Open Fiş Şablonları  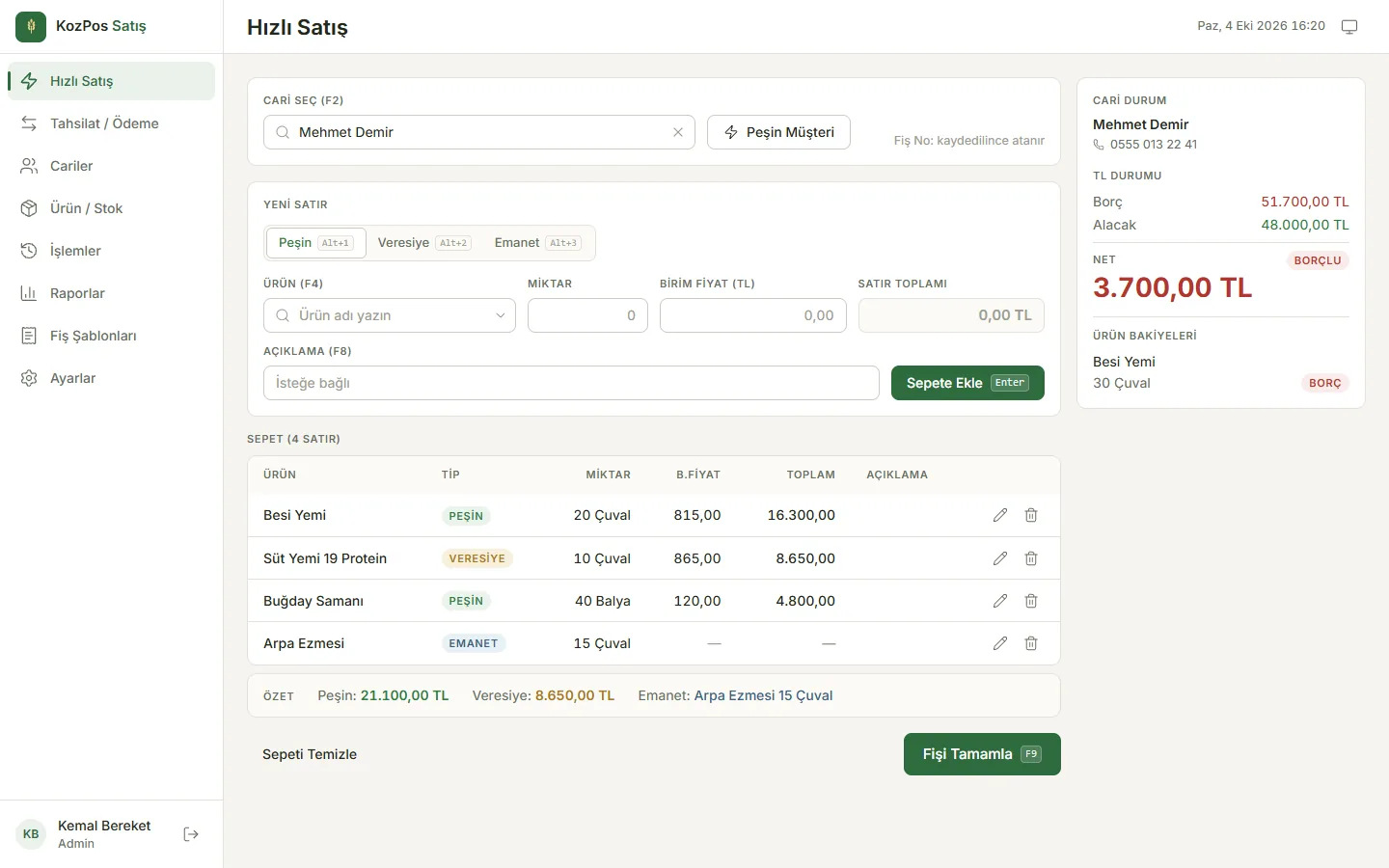(111, 336)
